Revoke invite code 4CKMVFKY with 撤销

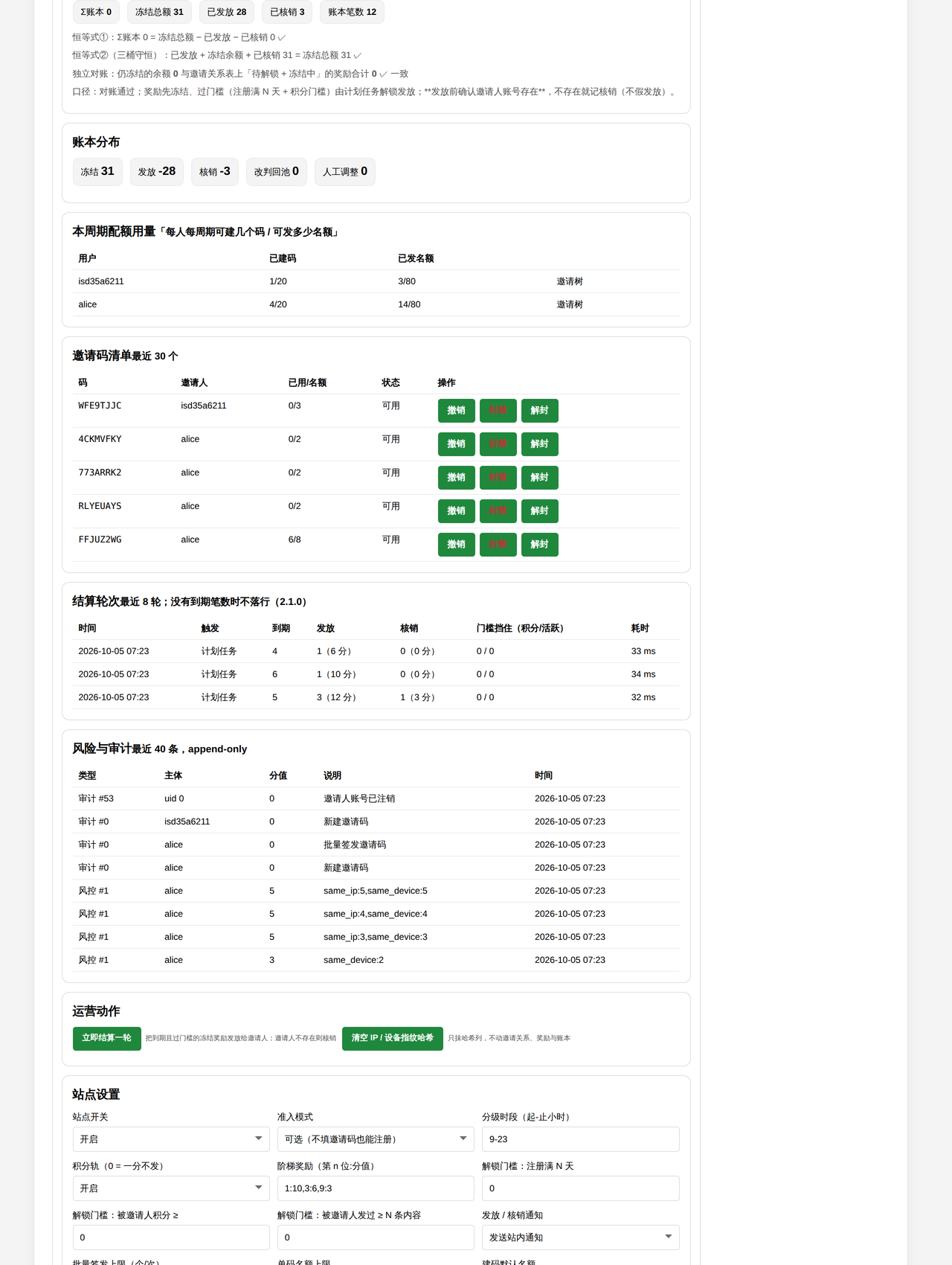[456, 443]
